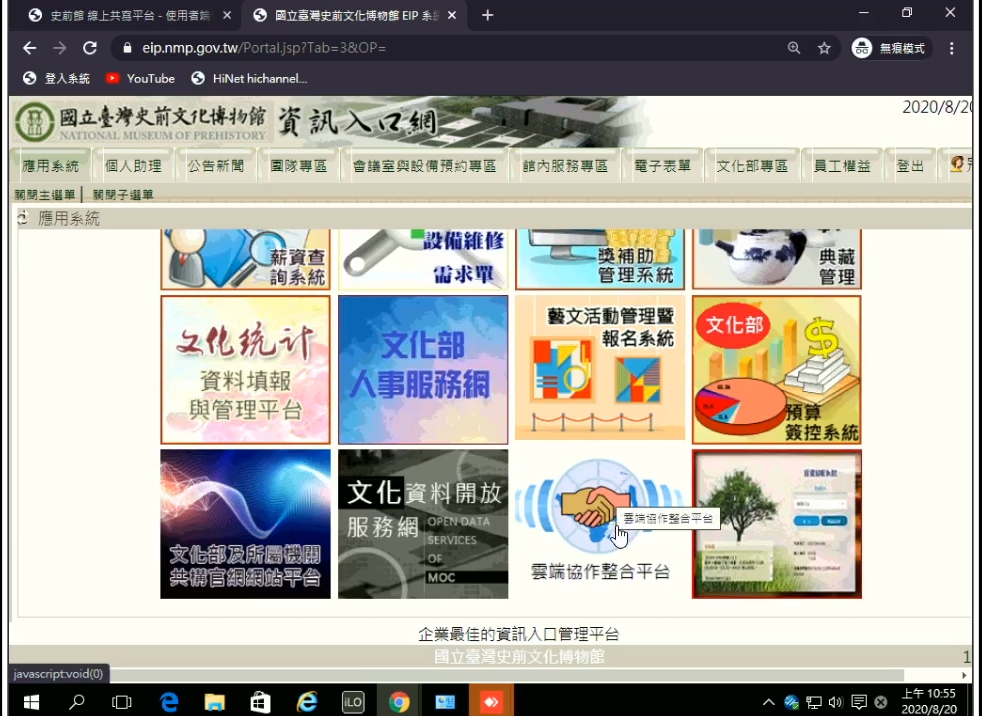Bookmark this page with the star icon
The image size is (982, 716).
824,48
